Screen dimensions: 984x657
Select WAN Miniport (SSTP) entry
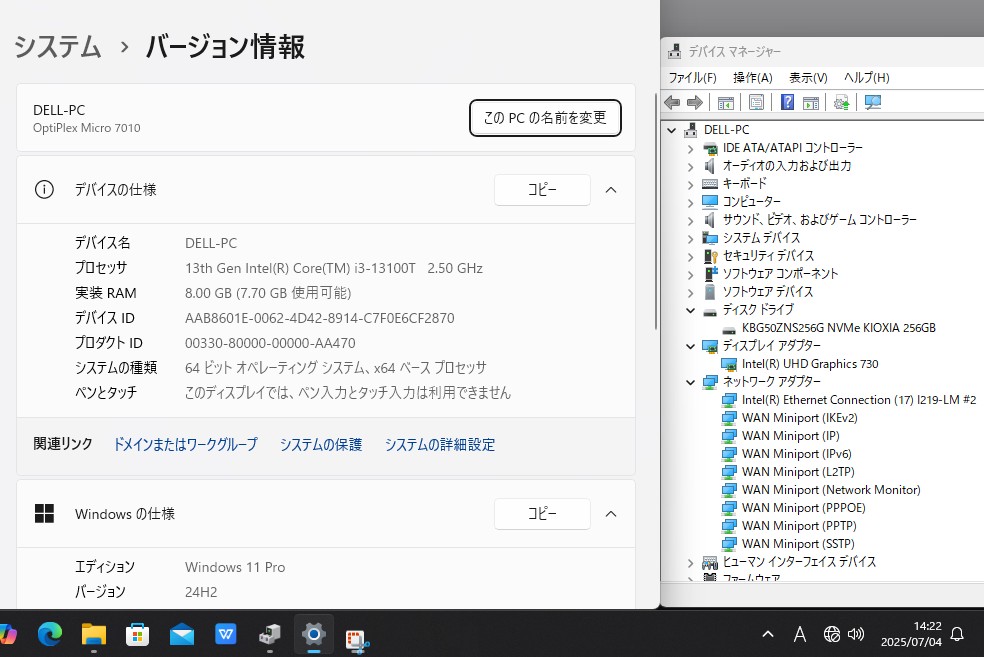(798, 543)
